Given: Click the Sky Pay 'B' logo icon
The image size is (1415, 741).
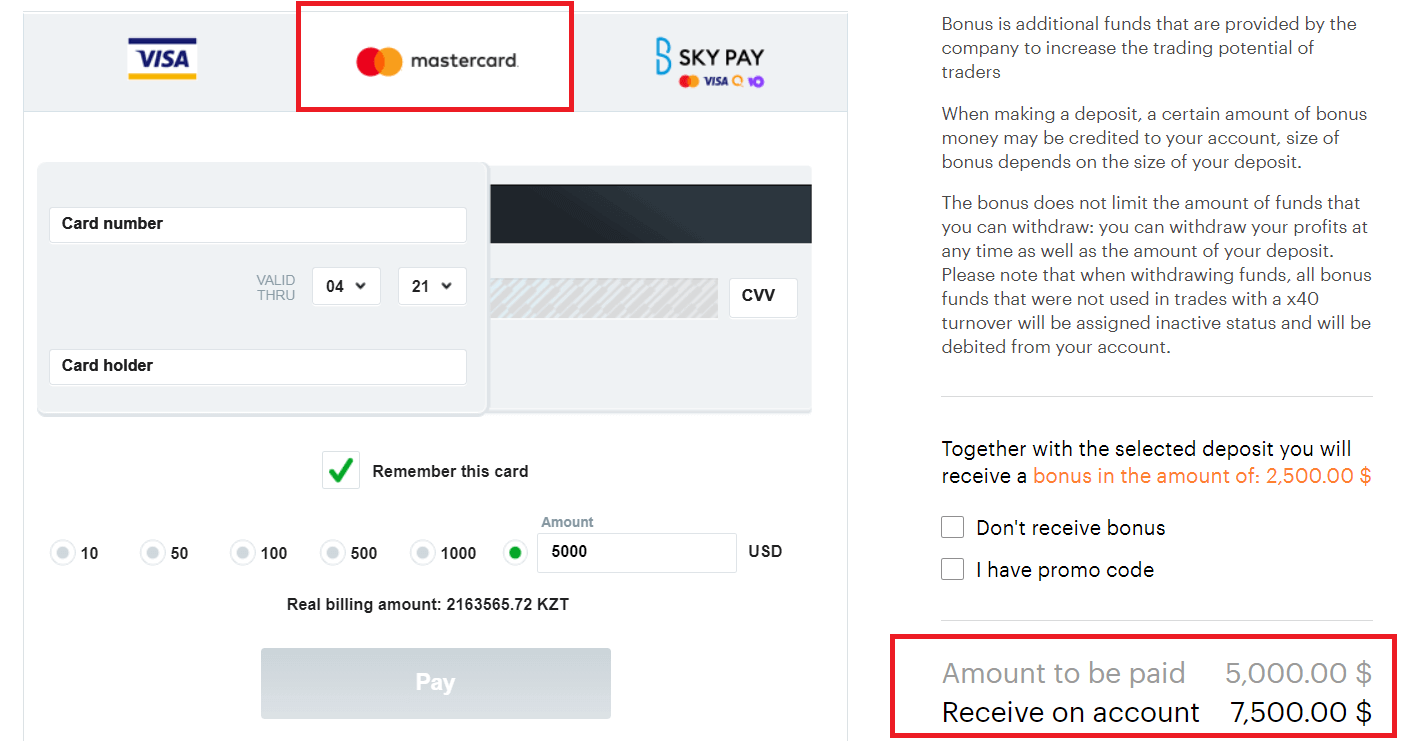Looking at the screenshot, I should click(x=664, y=56).
